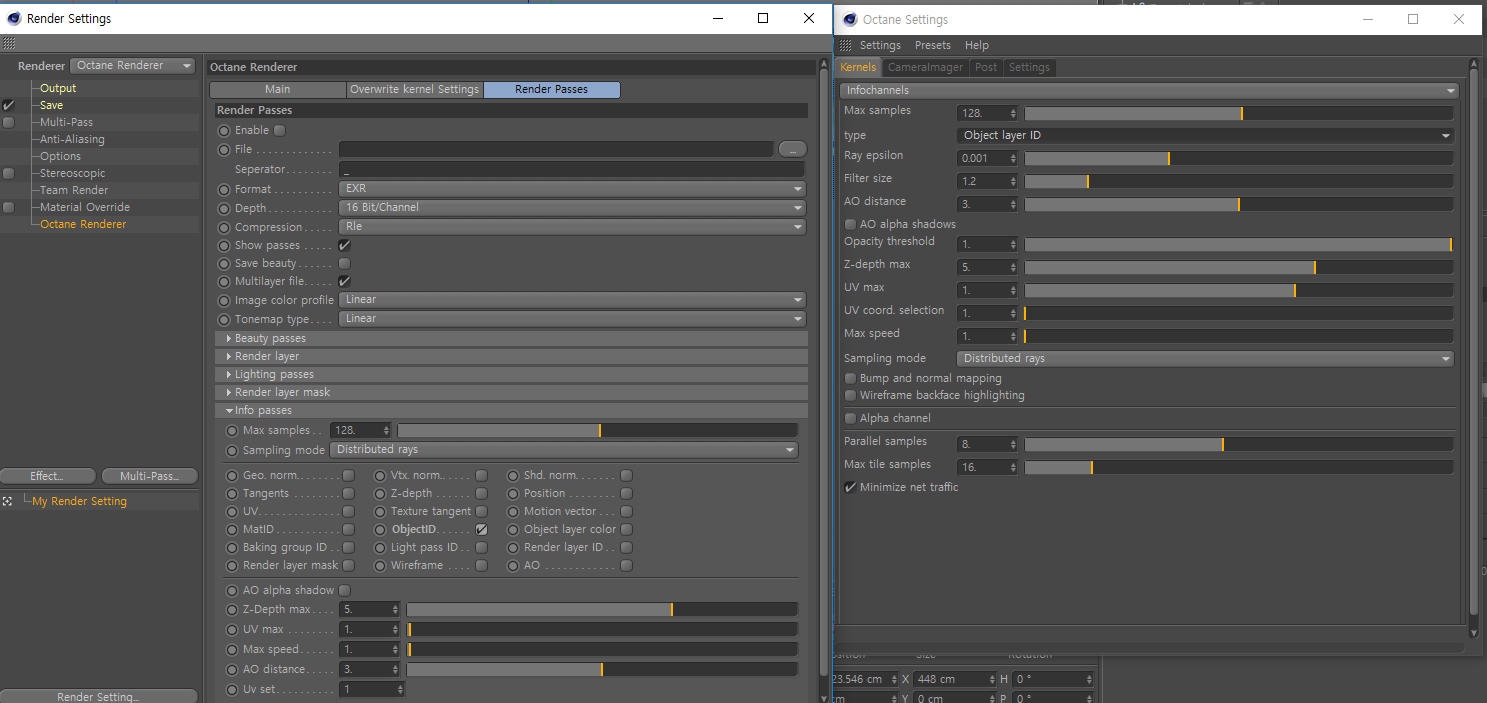1487x703 pixels.
Task: Click the animation dot beside MatID
Action: click(232, 529)
